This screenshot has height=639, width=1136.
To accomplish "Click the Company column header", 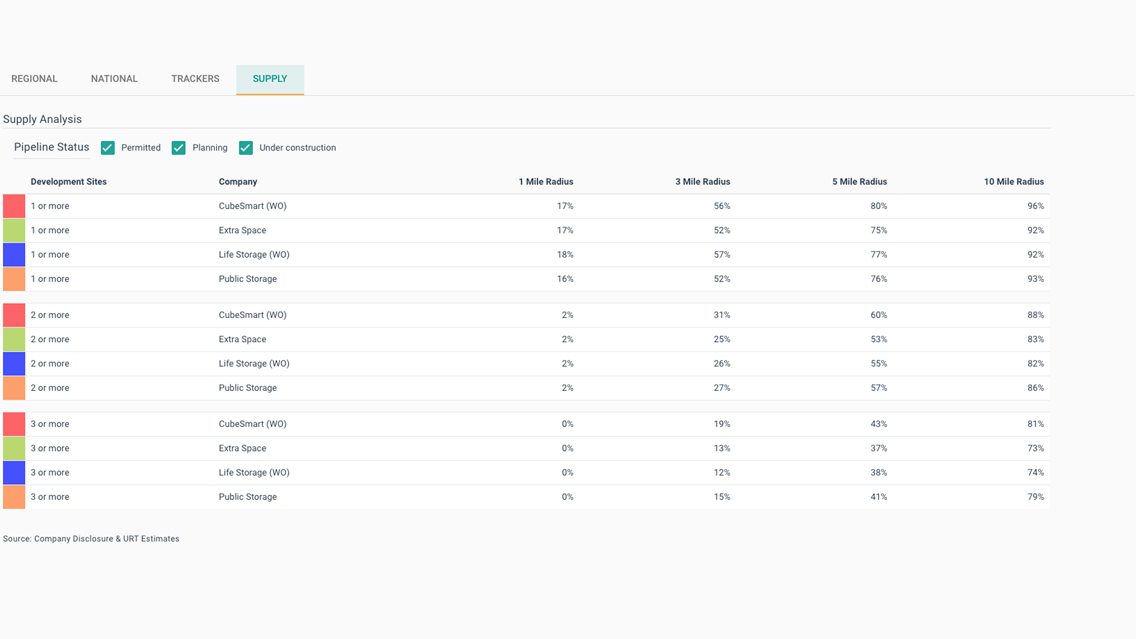I will 238,182.
